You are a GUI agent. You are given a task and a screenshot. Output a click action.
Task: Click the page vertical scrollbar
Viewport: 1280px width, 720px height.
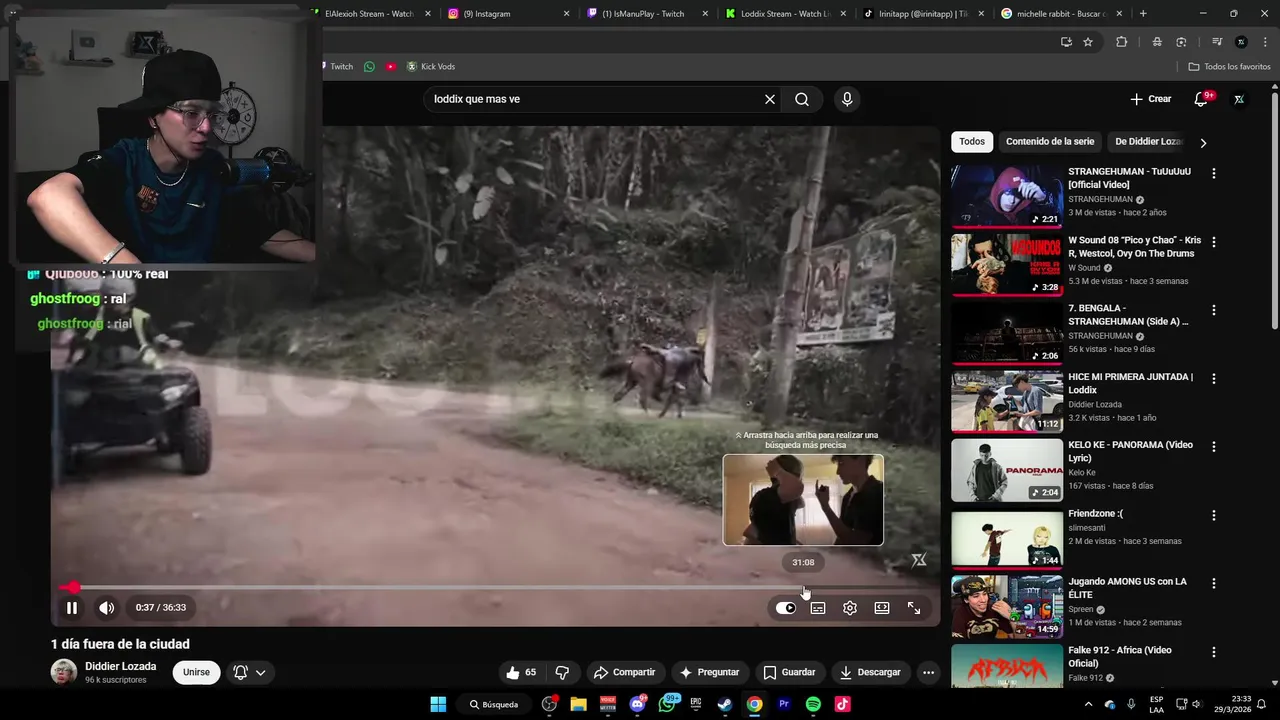1274,210
